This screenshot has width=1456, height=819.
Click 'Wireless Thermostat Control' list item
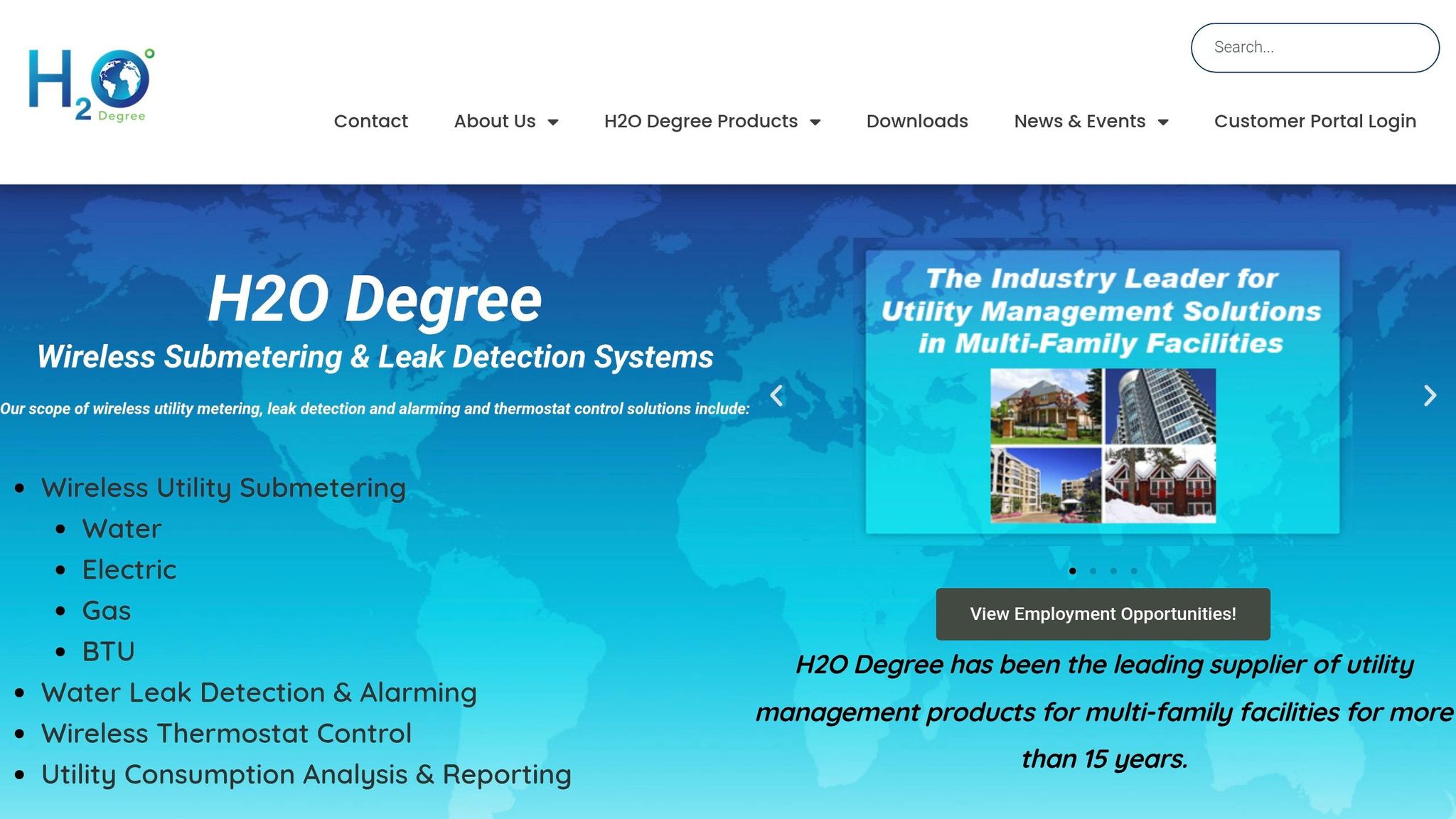pyautogui.click(x=226, y=733)
